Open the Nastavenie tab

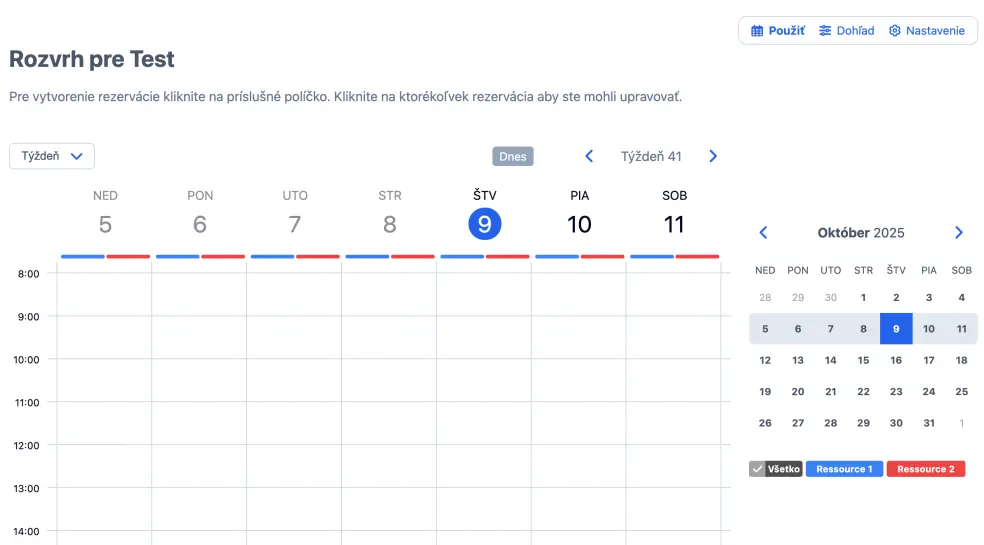coord(926,31)
